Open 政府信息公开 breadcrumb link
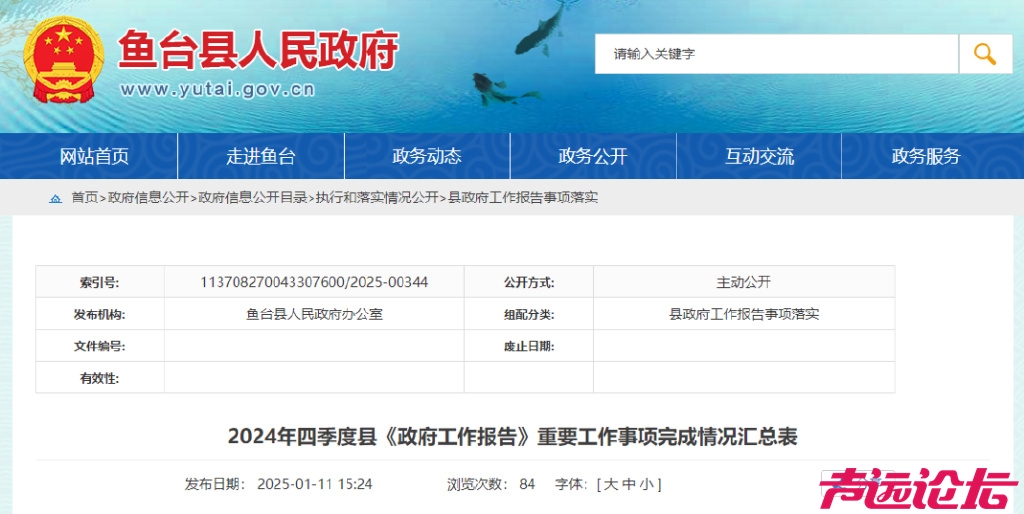 click(x=148, y=198)
